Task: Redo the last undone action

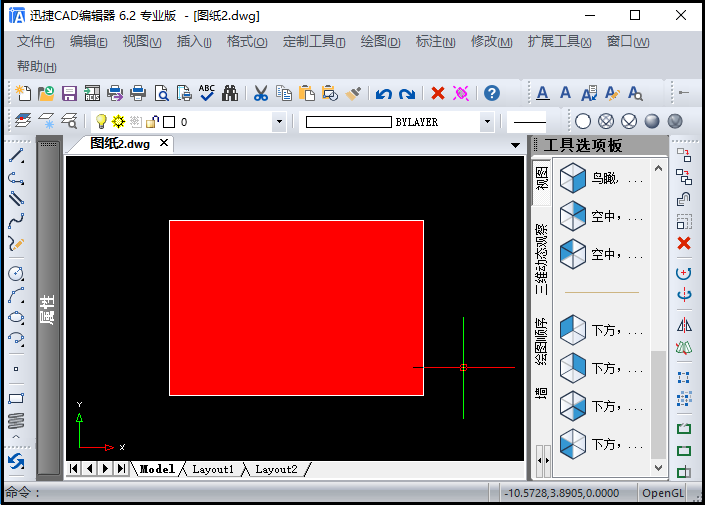Action: pyautogui.click(x=407, y=94)
